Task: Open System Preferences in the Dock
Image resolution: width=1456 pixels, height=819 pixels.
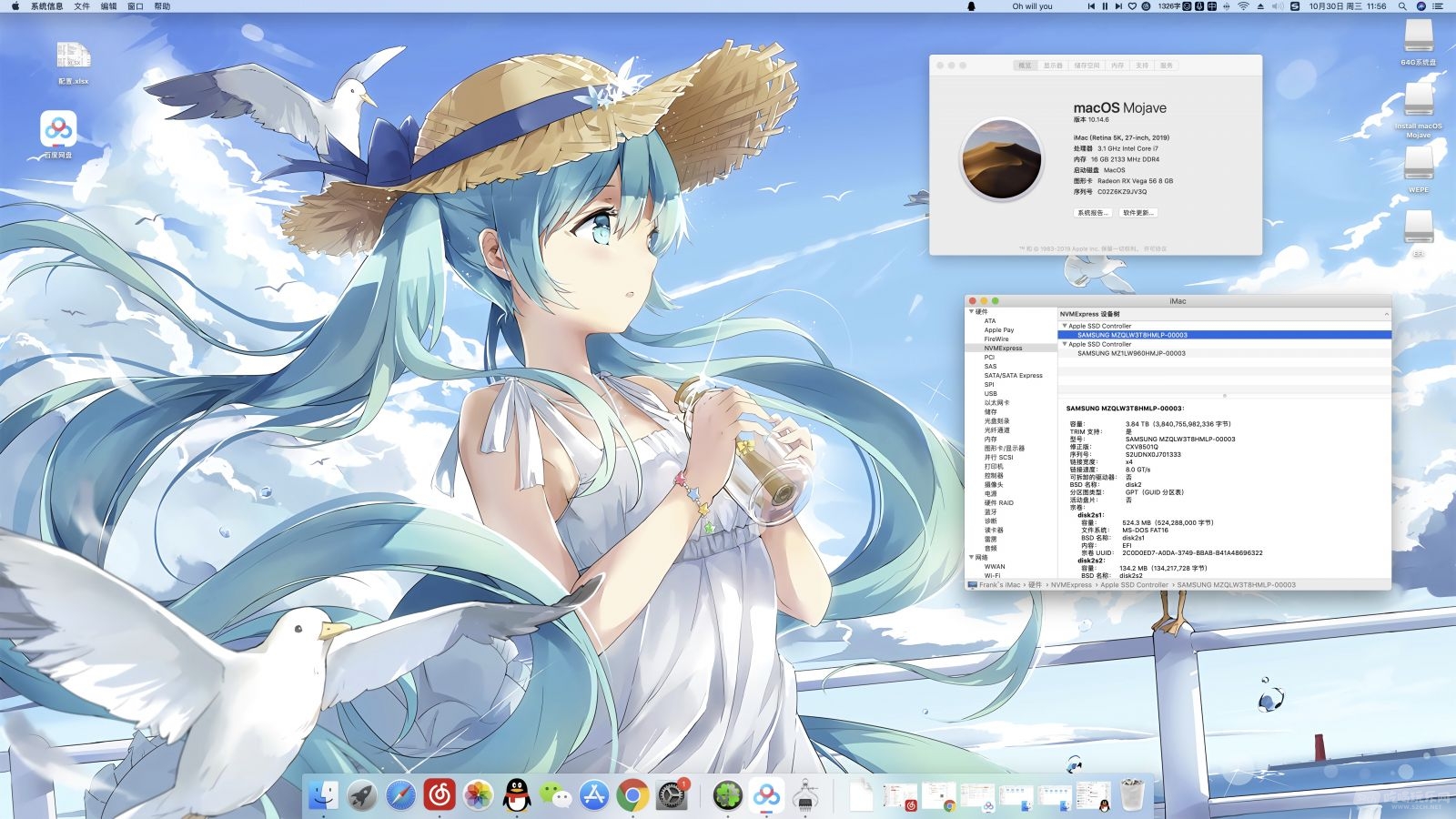Action: tap(672, 795)
